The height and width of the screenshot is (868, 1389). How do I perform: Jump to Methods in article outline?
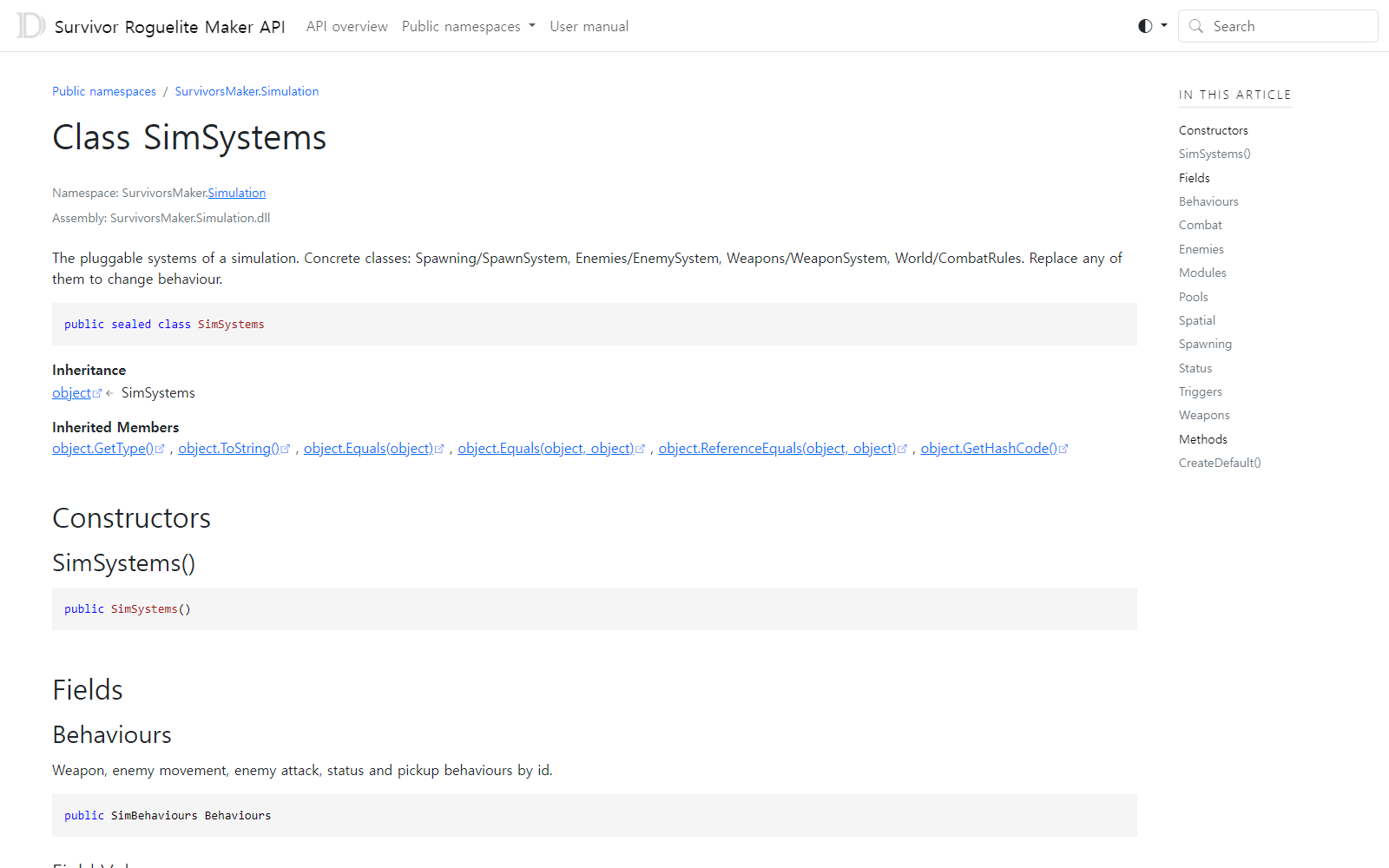coord(1202,439)
